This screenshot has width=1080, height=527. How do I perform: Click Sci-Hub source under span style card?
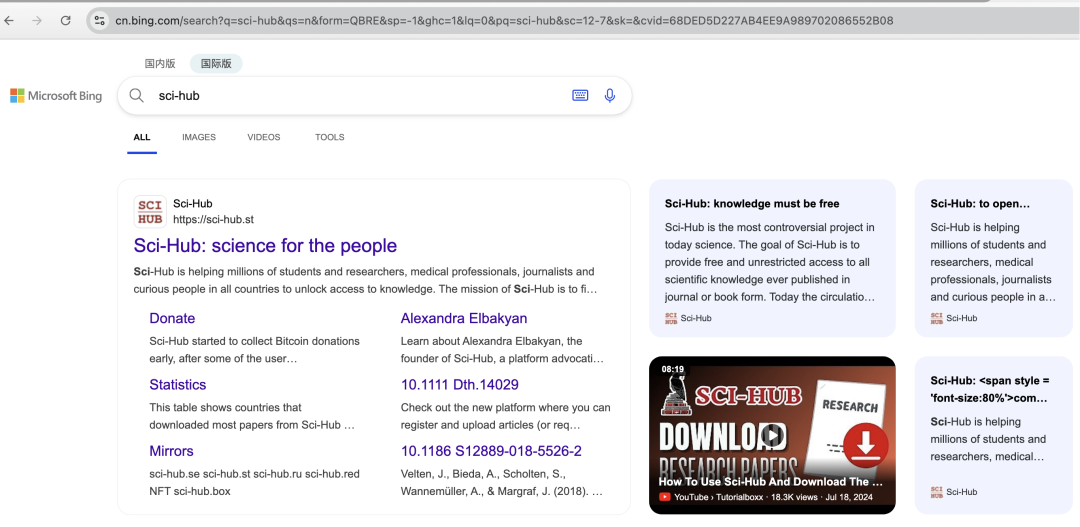pyautogui.click(x=954, y=492)
